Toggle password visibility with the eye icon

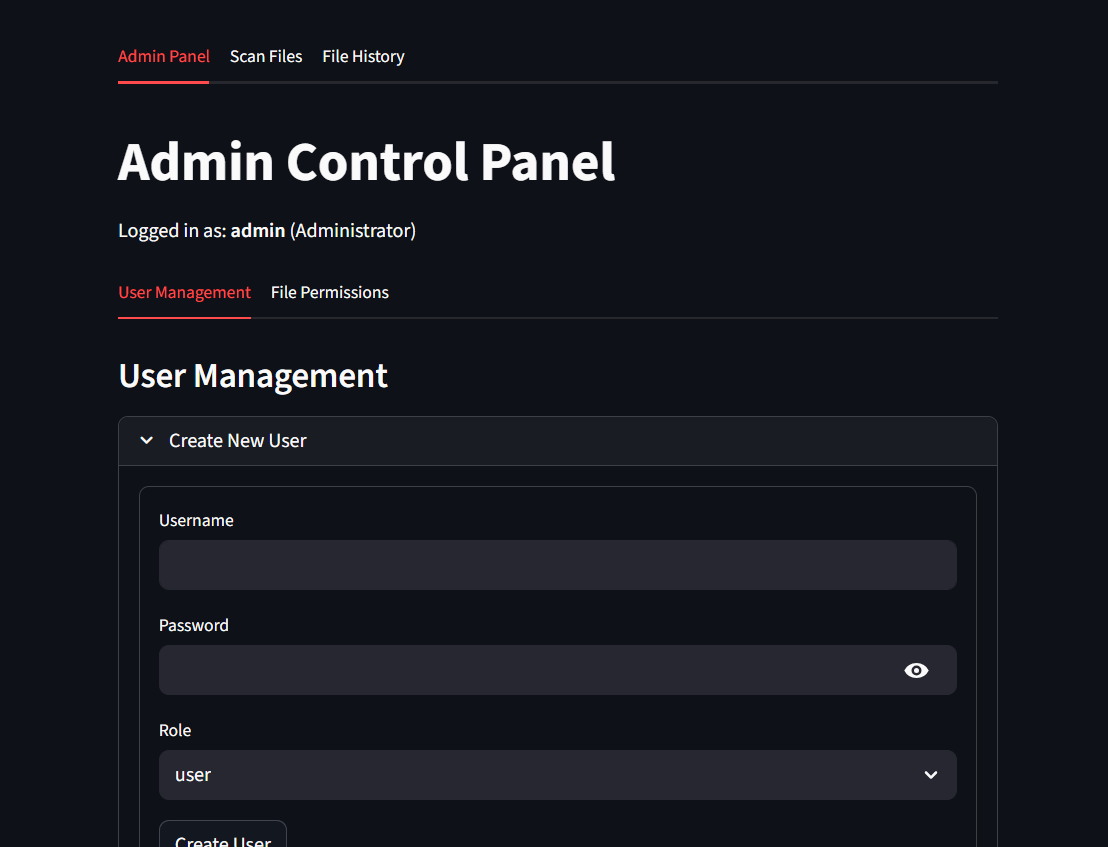click(916, 670)
